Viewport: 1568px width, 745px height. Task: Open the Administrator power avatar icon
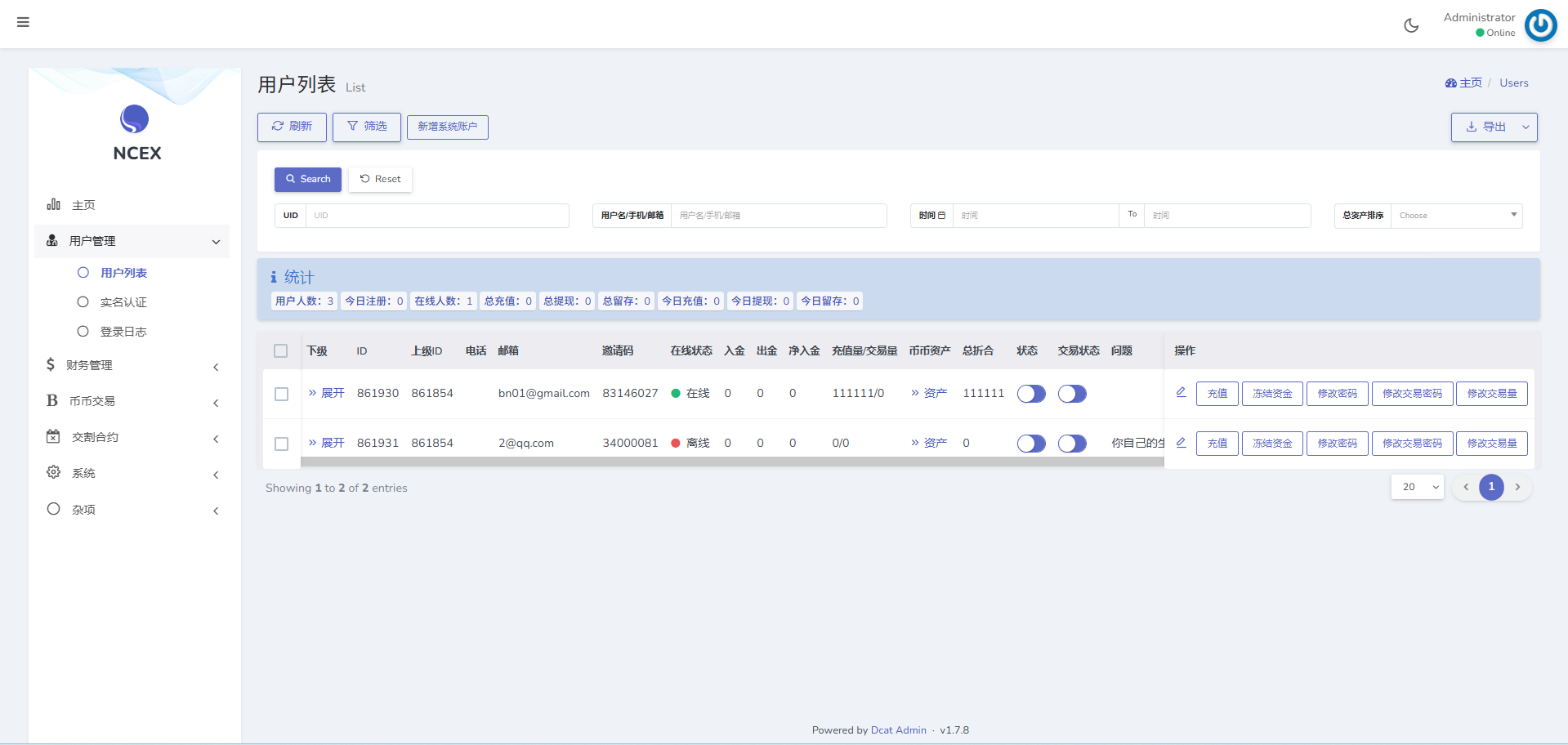coord(1541,25)
